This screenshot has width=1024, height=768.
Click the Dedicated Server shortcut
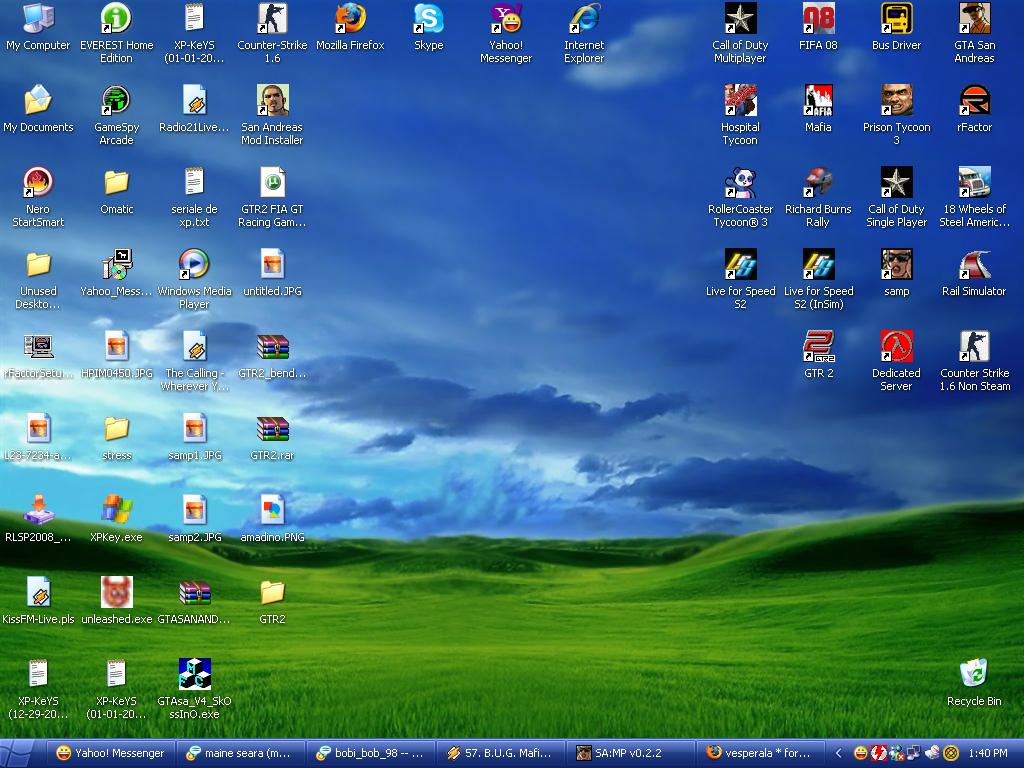tap(896, 347)
